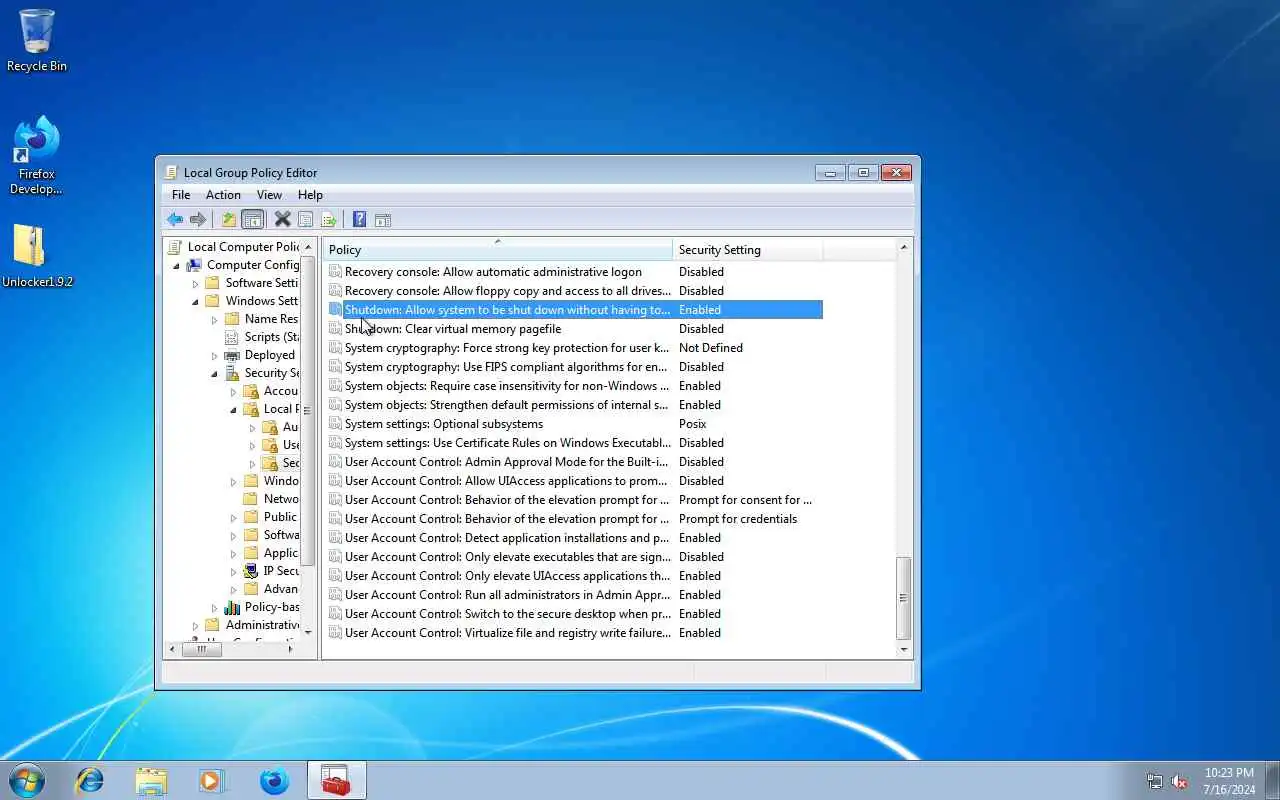Click the red toolbox taskbar icon
The image size is (1280, 800).
(336, 780)
